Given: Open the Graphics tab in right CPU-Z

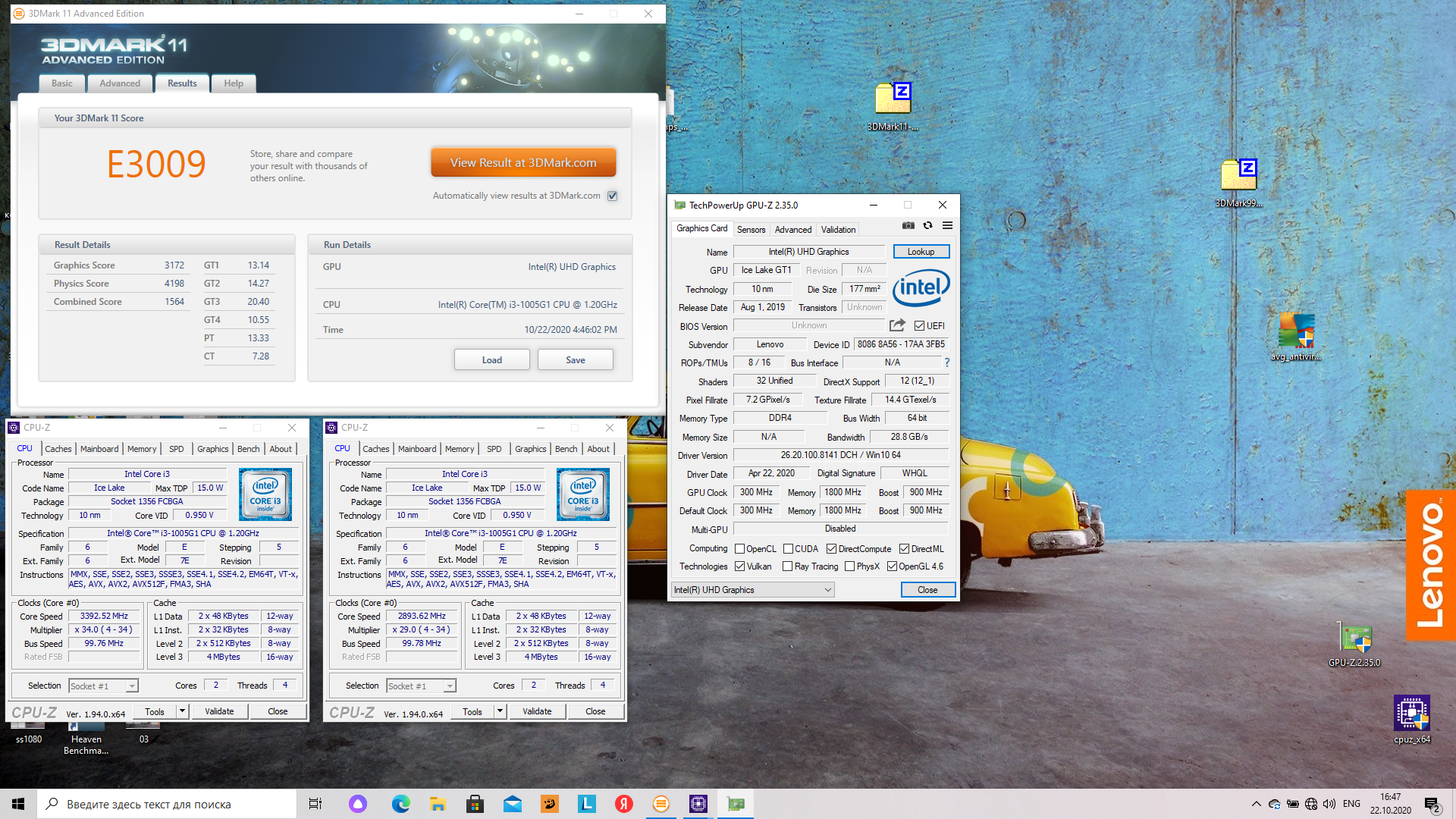Looking at the screenshot, I should click(530, 449).
